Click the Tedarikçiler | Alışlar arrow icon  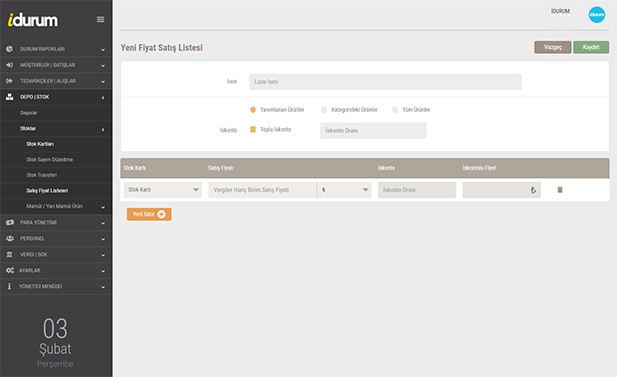9,81
